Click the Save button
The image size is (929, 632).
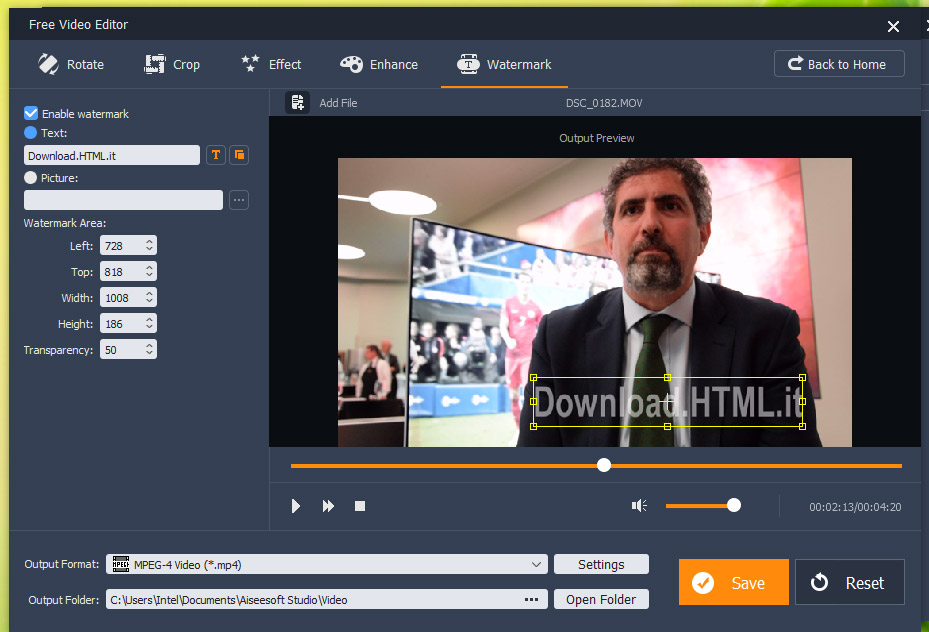(x=733, y=583)
